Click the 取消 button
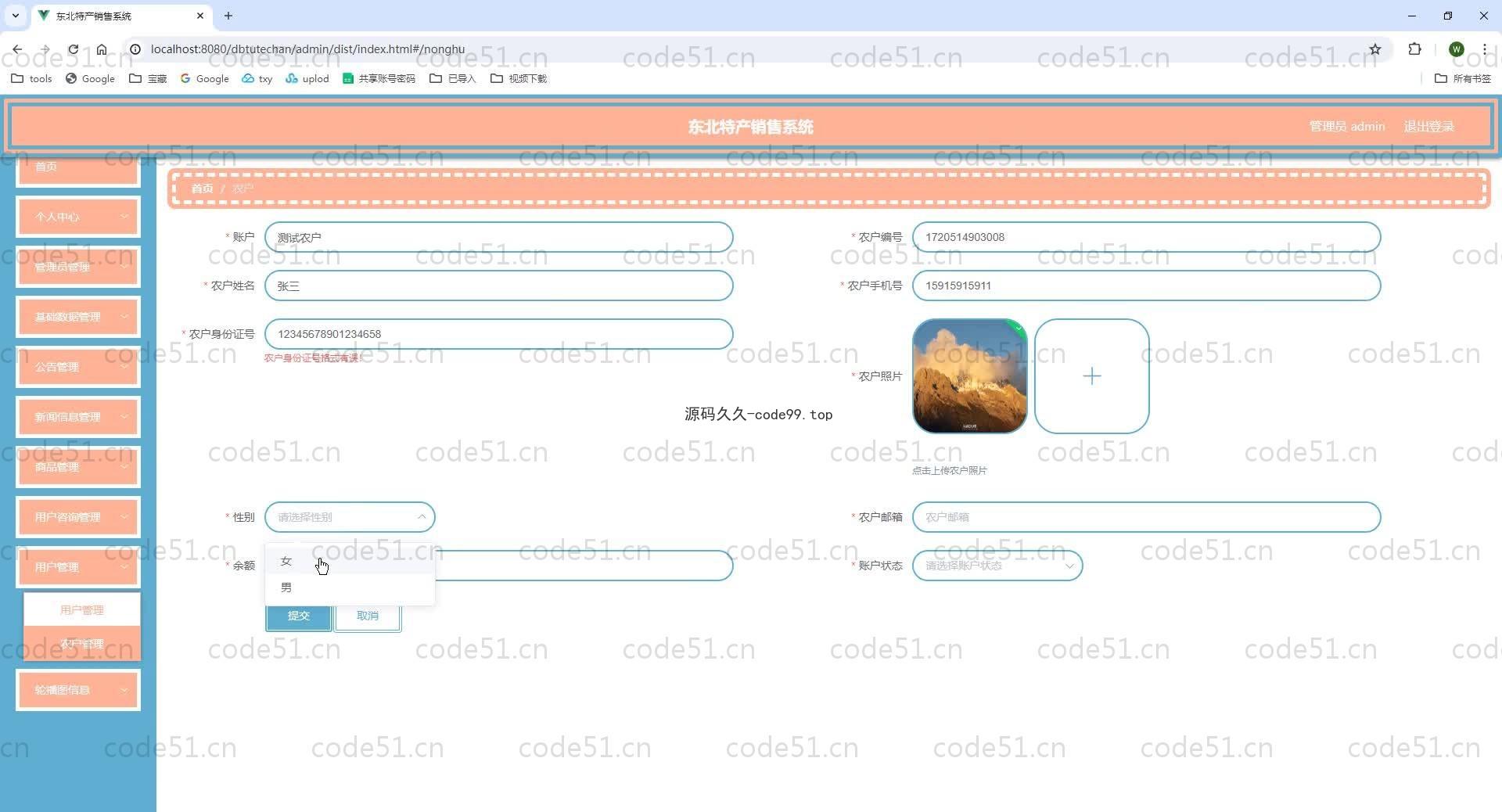1502x812 pixels. coord(368,616)
